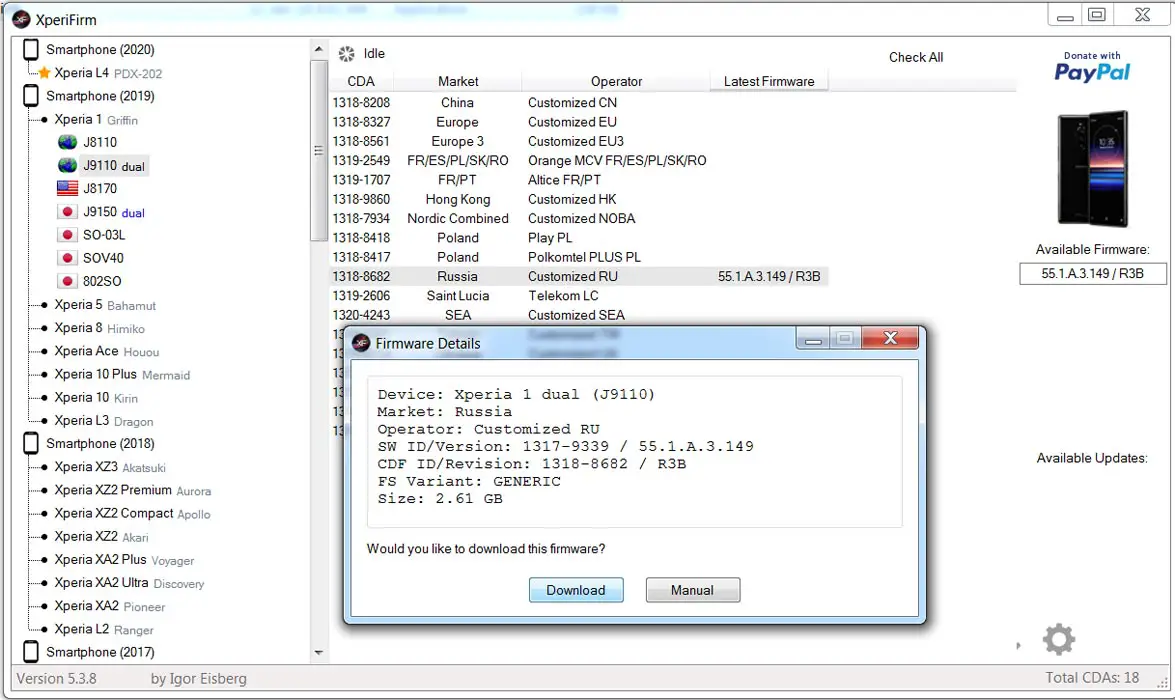Select the J9110 dual globe icon
1175x700 pixels.
(x=67, y=165)
